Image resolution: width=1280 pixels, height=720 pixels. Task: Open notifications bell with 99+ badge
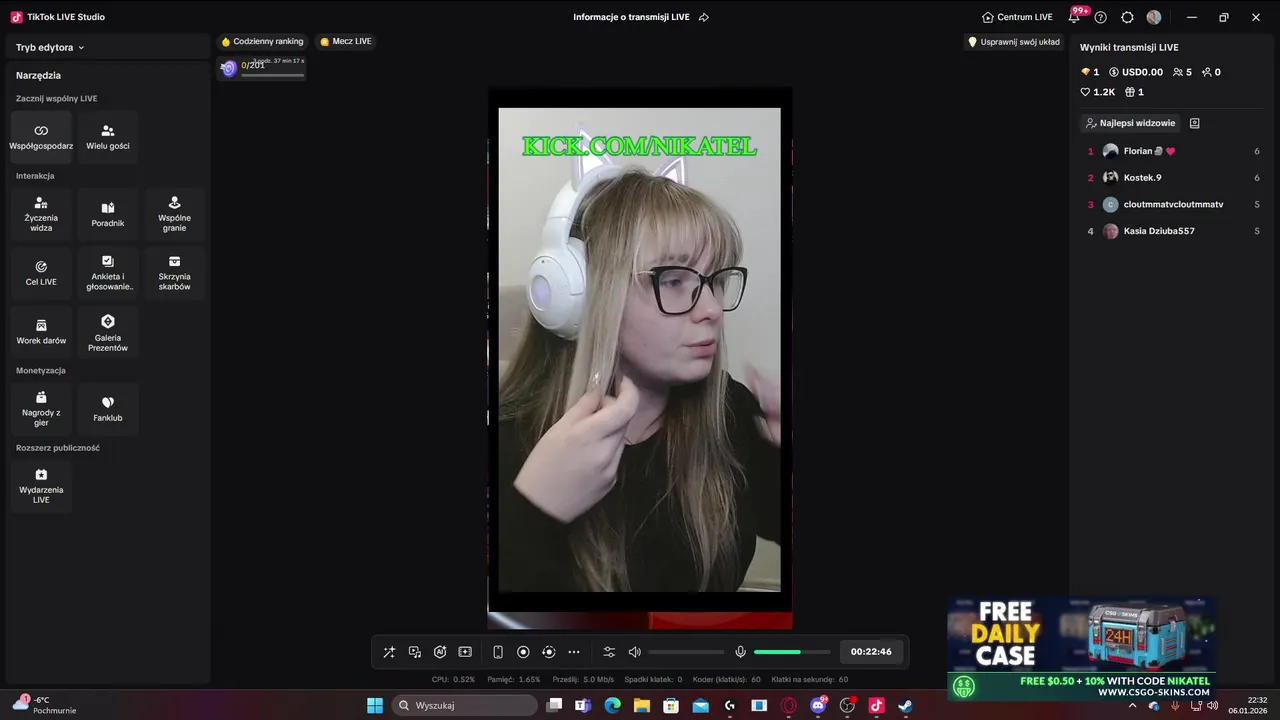coord(1075,17)
